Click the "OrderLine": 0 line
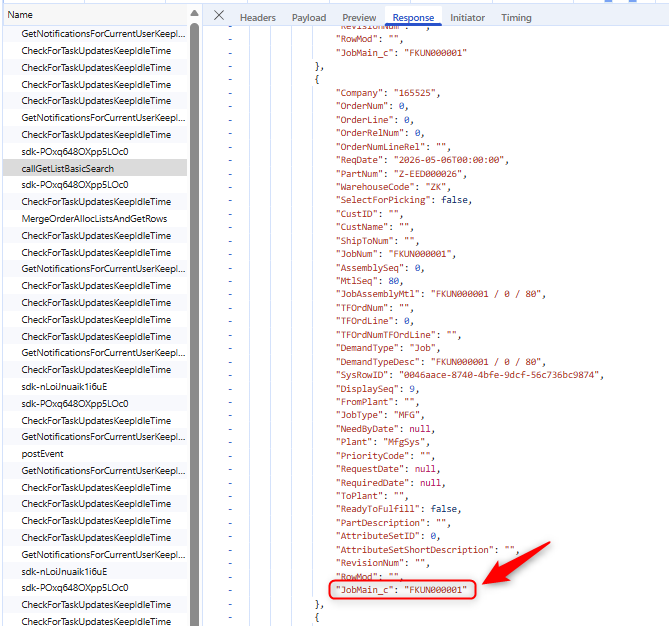This screenshot has width=669, height=626. [x=375, y=120]
